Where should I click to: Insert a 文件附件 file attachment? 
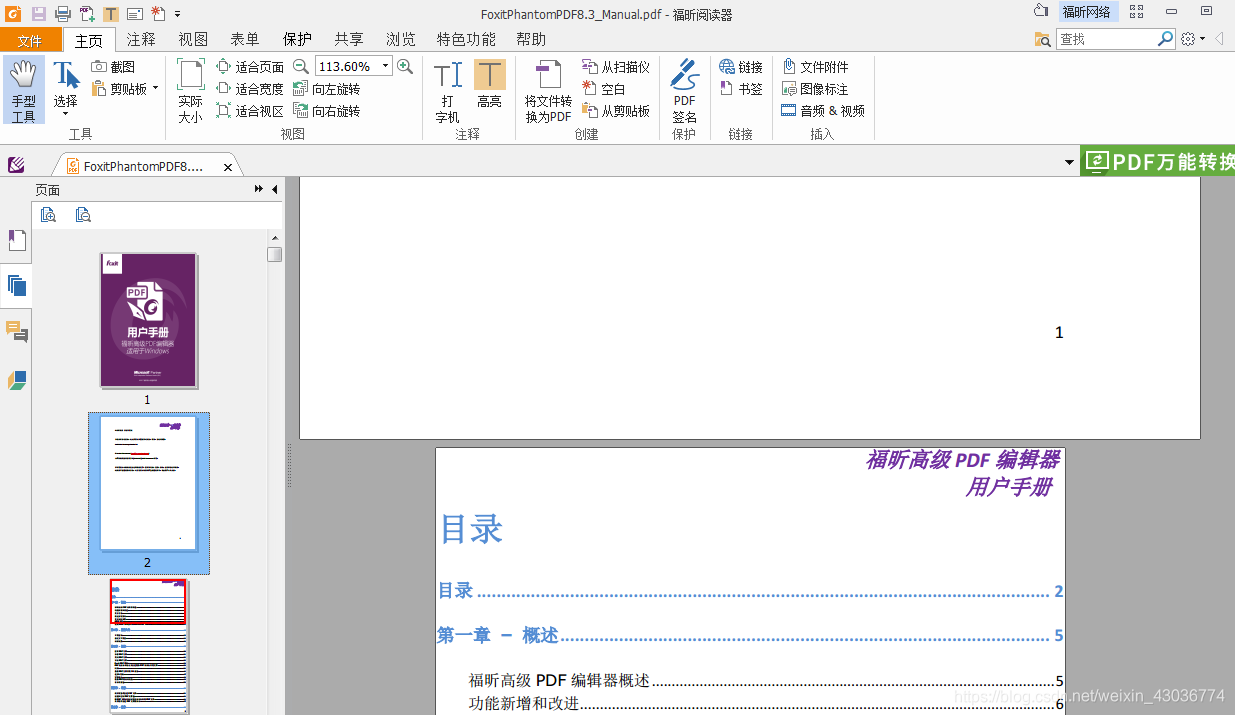(x=815, y=67)
